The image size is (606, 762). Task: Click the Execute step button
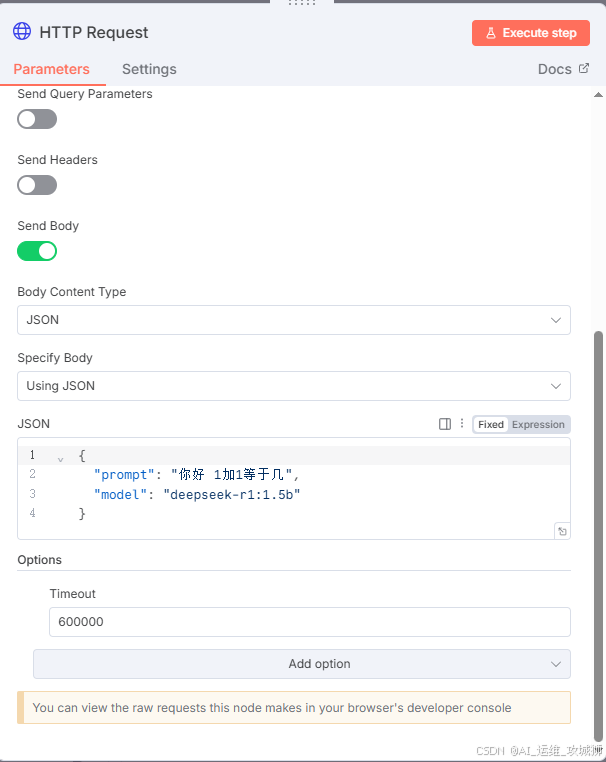tap(531, 33)
